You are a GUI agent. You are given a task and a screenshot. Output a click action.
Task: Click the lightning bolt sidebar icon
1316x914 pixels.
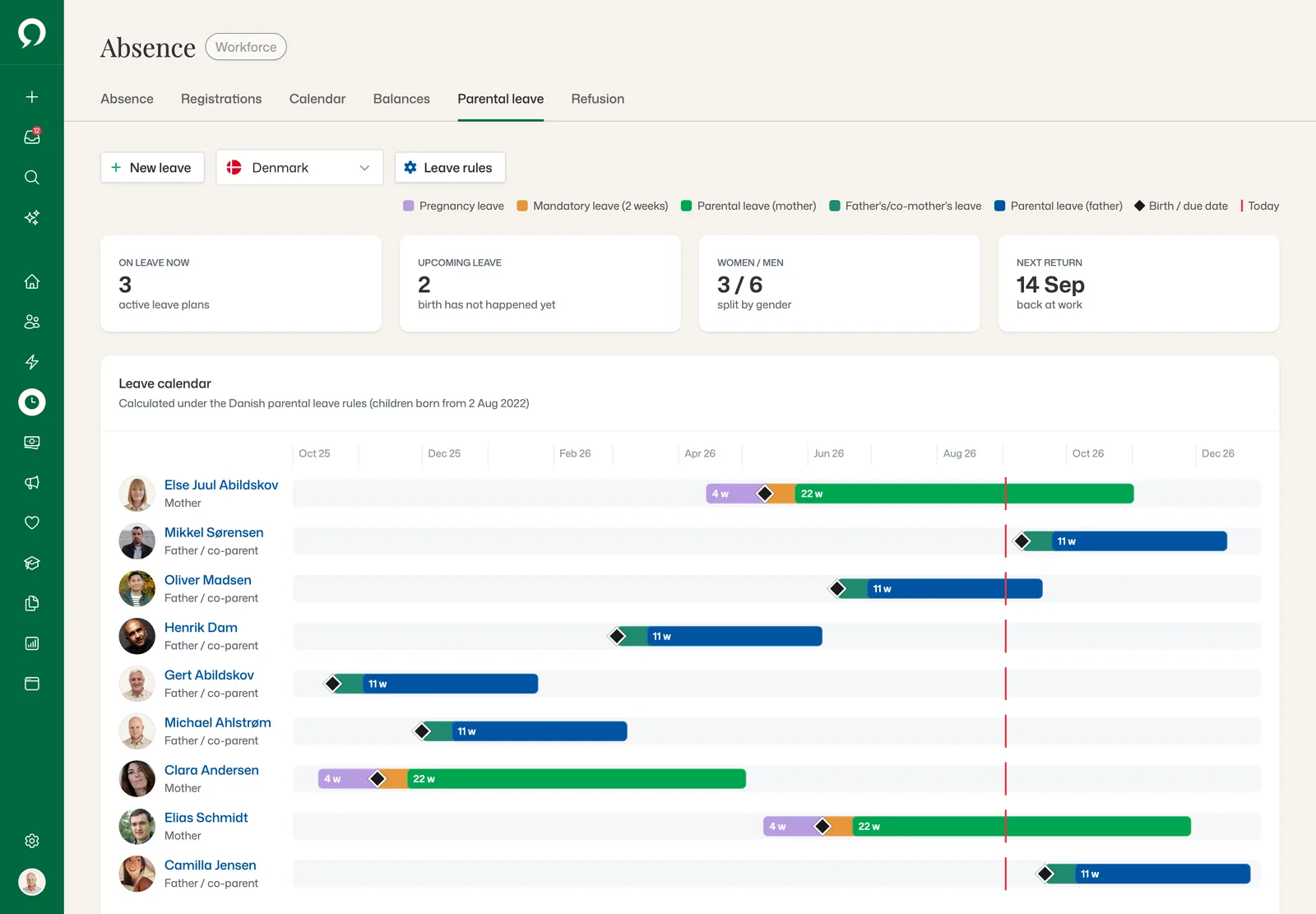point(32,362)
